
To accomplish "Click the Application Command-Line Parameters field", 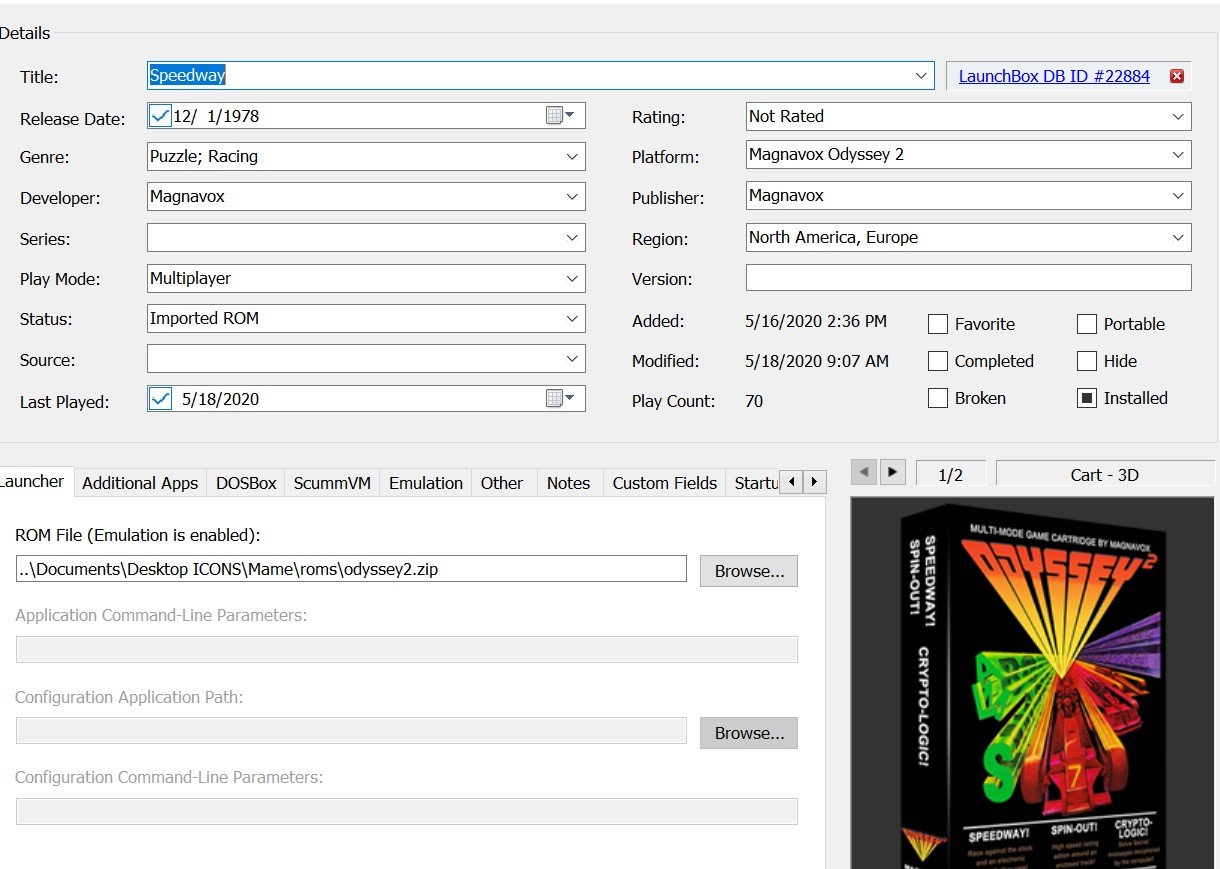I will [x=406, y=649].
